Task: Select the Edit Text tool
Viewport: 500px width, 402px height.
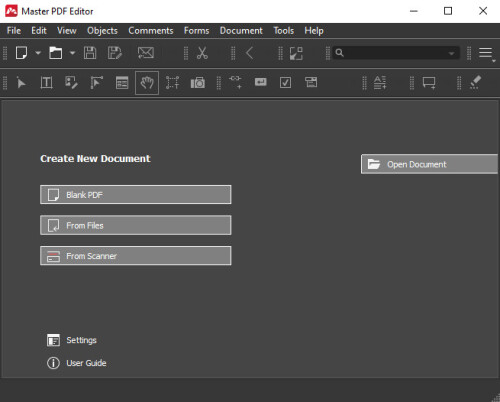Action: click(46, 83)
